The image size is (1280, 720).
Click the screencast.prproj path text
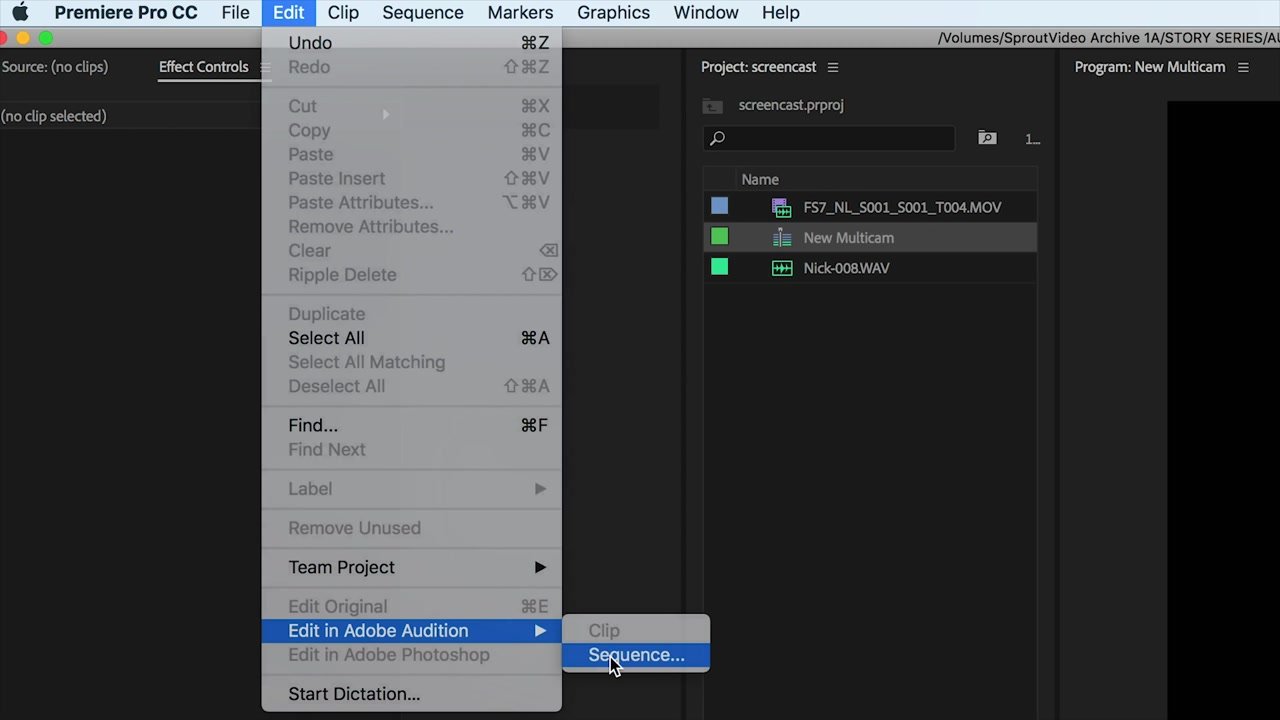pos(791,105)
